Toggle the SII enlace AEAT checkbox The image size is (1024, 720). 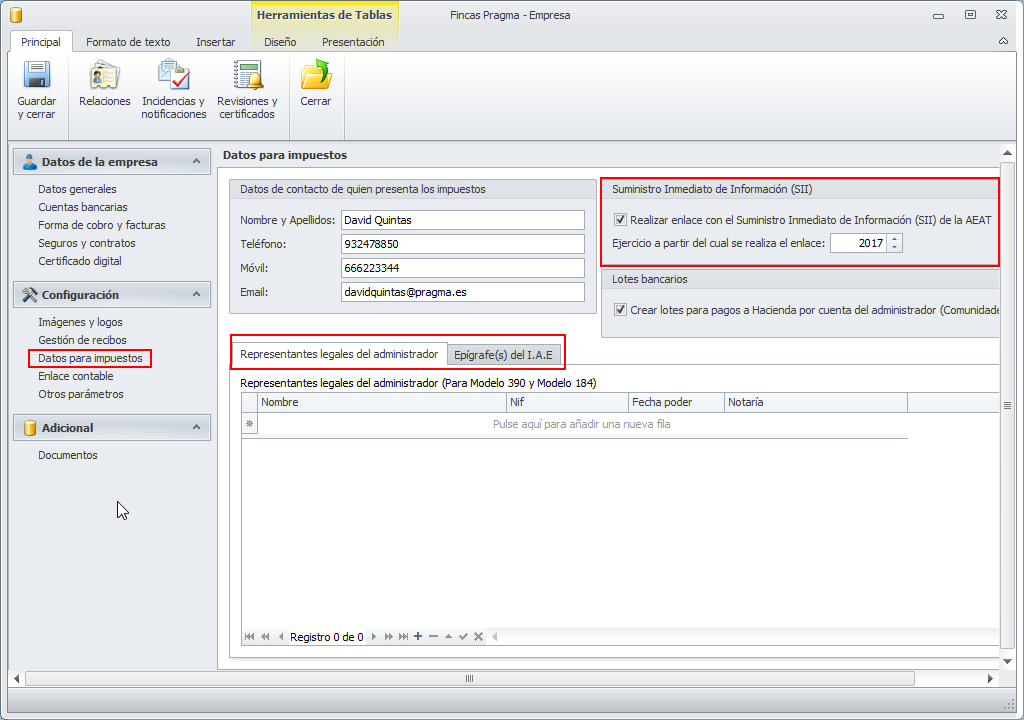pos(620,220)
